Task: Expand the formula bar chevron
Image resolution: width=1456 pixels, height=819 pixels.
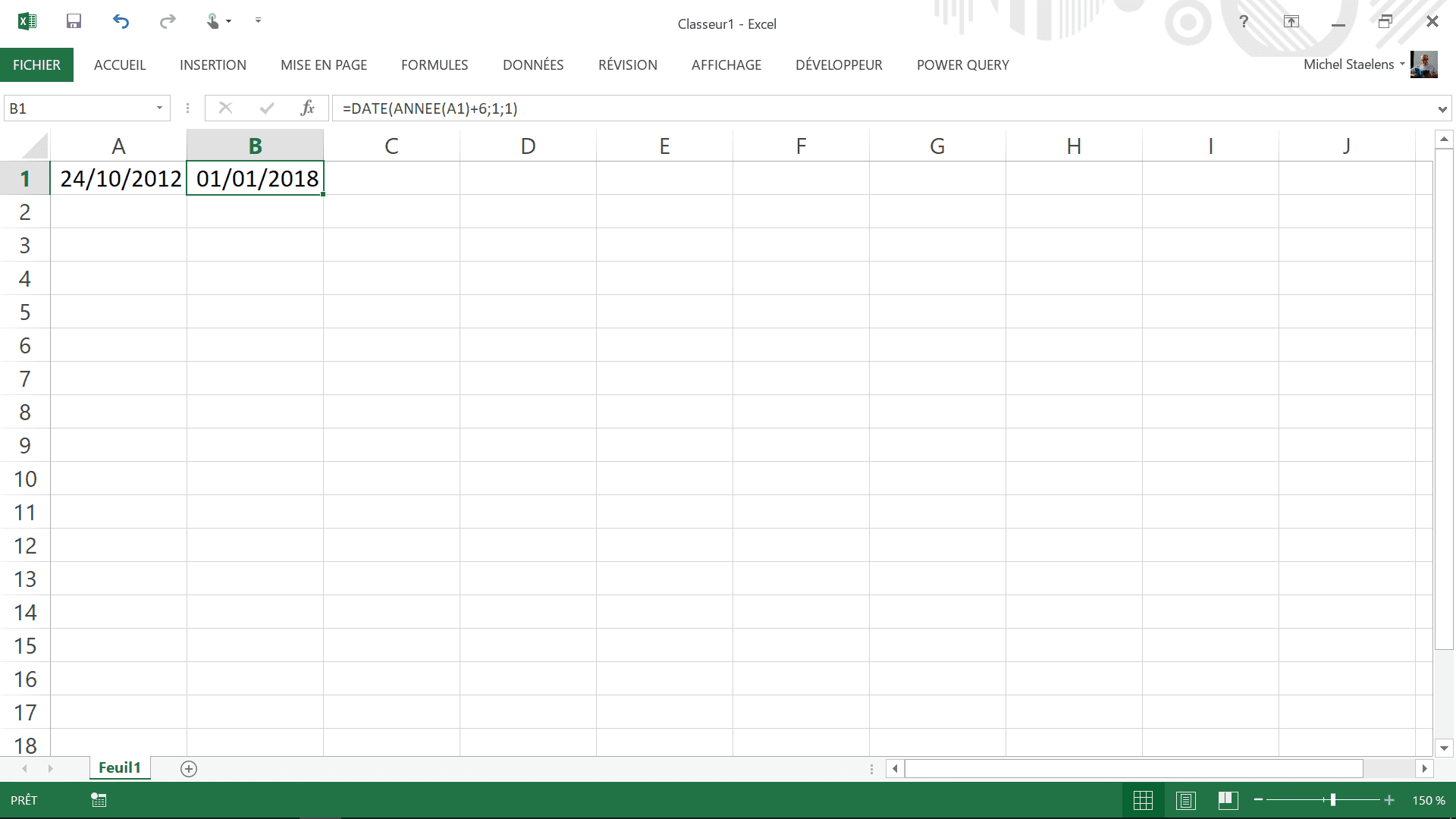Action: (x=1442, y=109)
